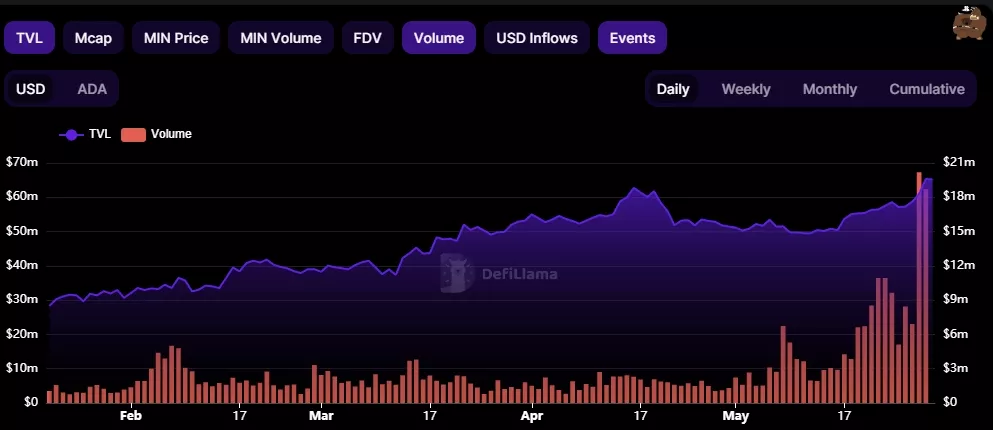Image resolution: width=993 pixels, height=430 pixels.
Task: Enable the MIN Price metric
Action: (176, 38)
